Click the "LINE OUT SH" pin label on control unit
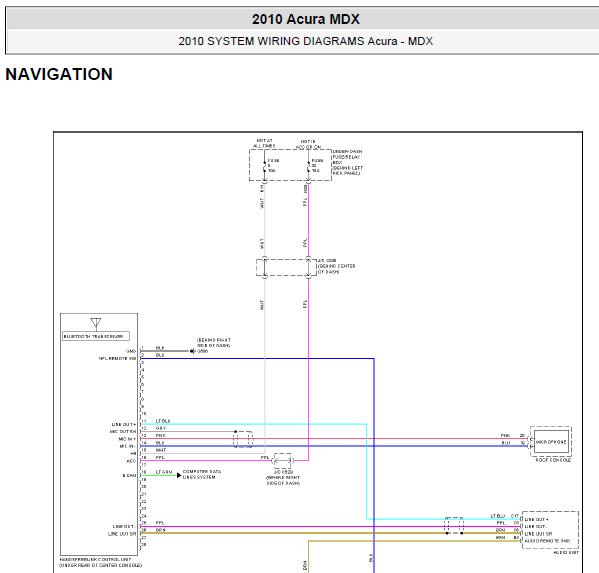Image resolution: width=599 pixels, height=573 pixels. tap(122, 534)
